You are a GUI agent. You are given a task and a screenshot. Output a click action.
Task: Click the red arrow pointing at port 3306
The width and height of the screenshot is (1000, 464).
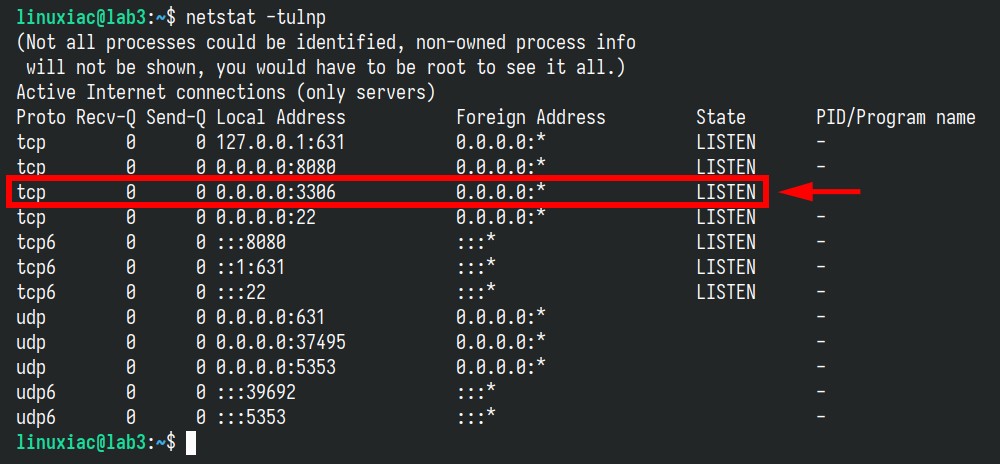pos(820,192)
